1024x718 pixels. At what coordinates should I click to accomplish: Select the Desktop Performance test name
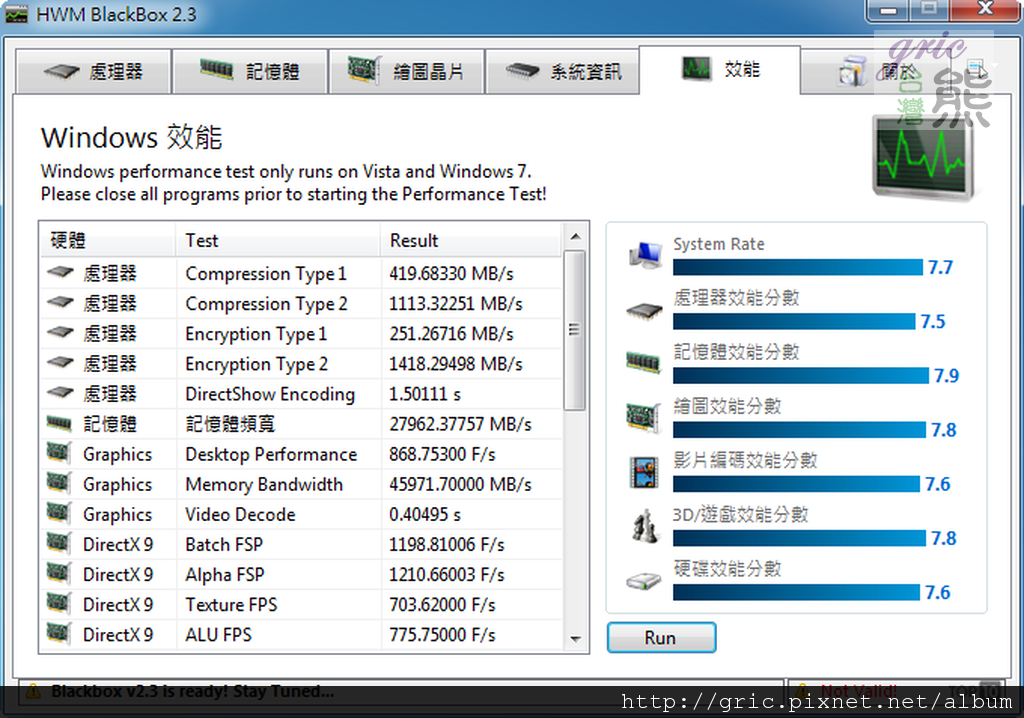click(271, 454)
